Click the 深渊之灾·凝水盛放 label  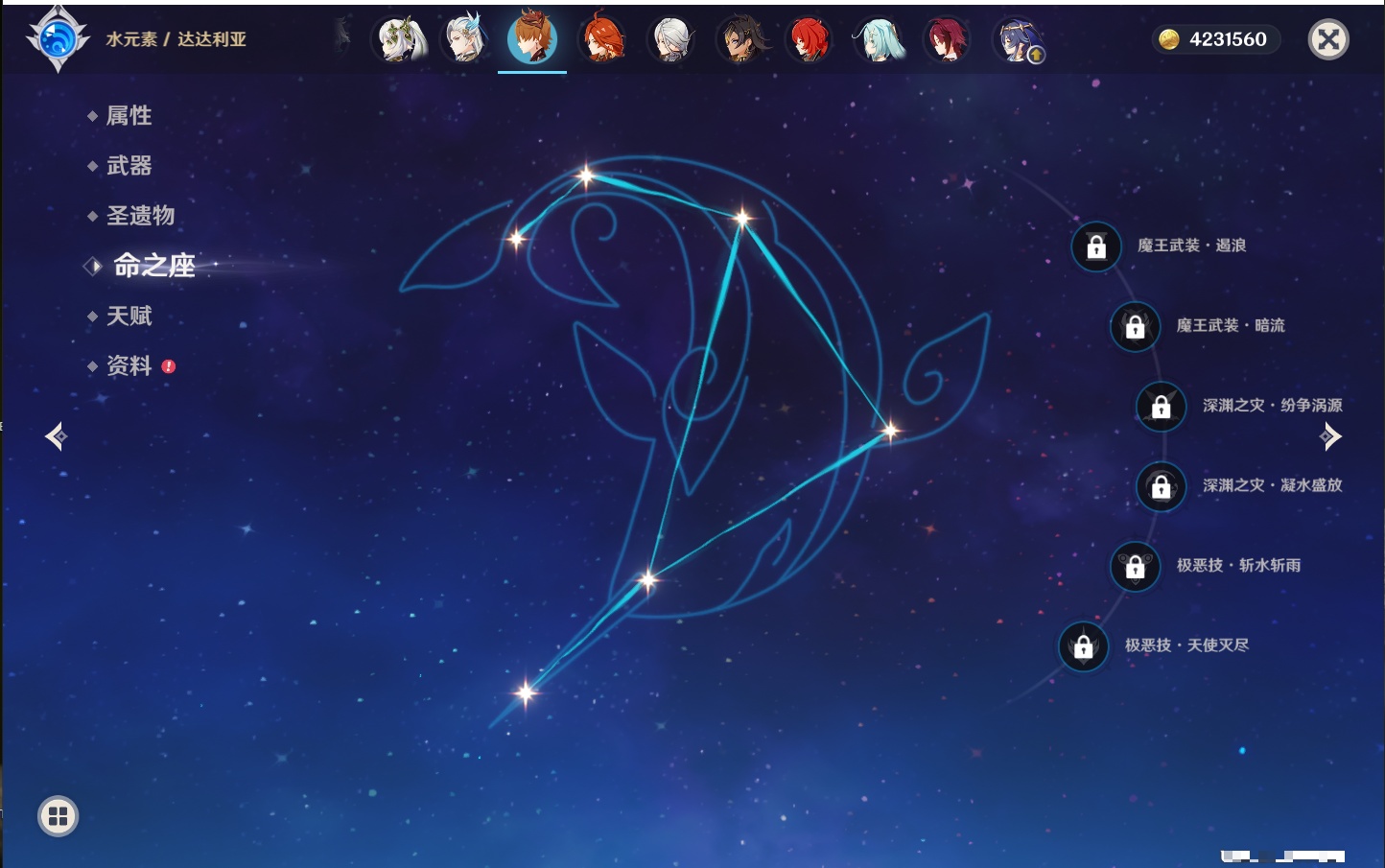[1273, 485]
